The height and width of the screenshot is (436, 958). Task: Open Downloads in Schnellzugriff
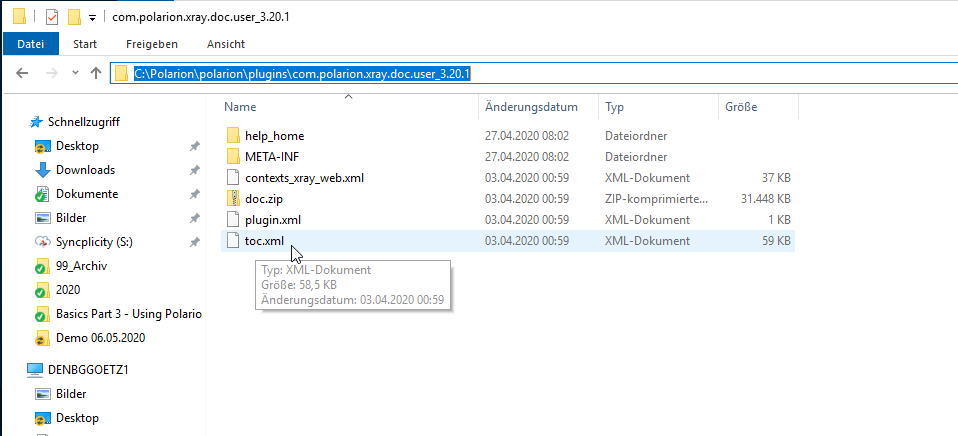click(85, 170)
